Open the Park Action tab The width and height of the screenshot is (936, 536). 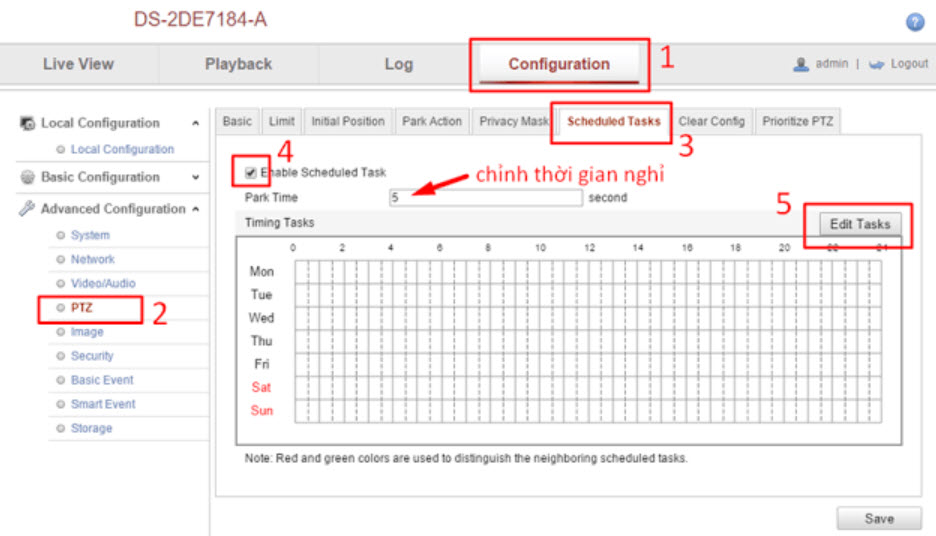click(x=432, y=121)
